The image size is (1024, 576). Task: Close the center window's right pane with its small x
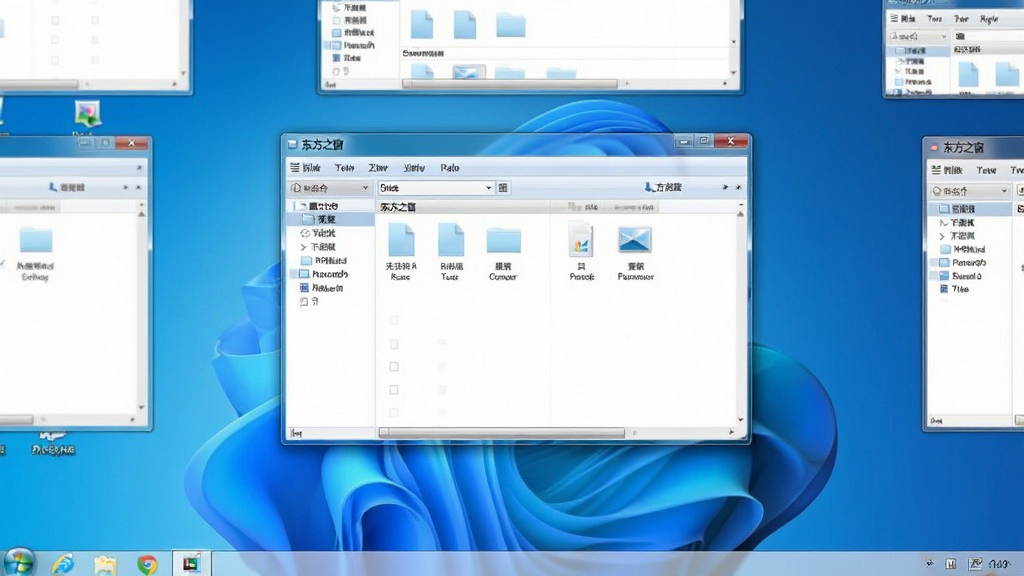click(739, 187)
